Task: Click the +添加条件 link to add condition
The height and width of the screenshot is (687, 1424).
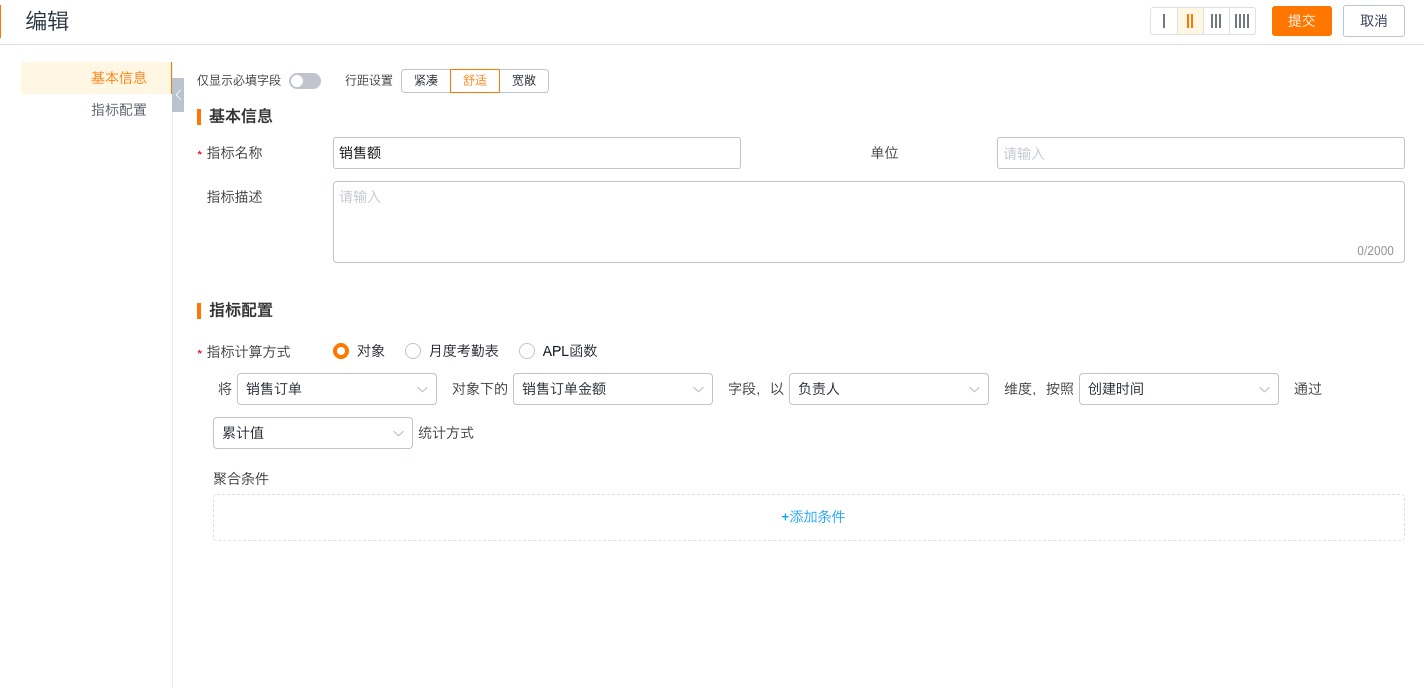Action: click(813, 517)
